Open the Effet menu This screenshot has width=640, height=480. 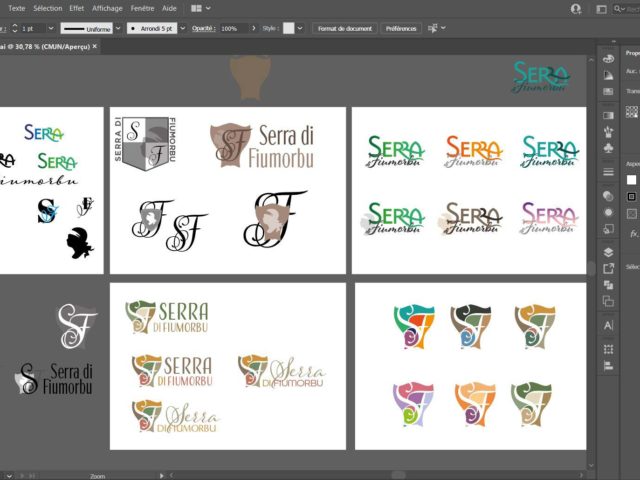tap(77, 8)
